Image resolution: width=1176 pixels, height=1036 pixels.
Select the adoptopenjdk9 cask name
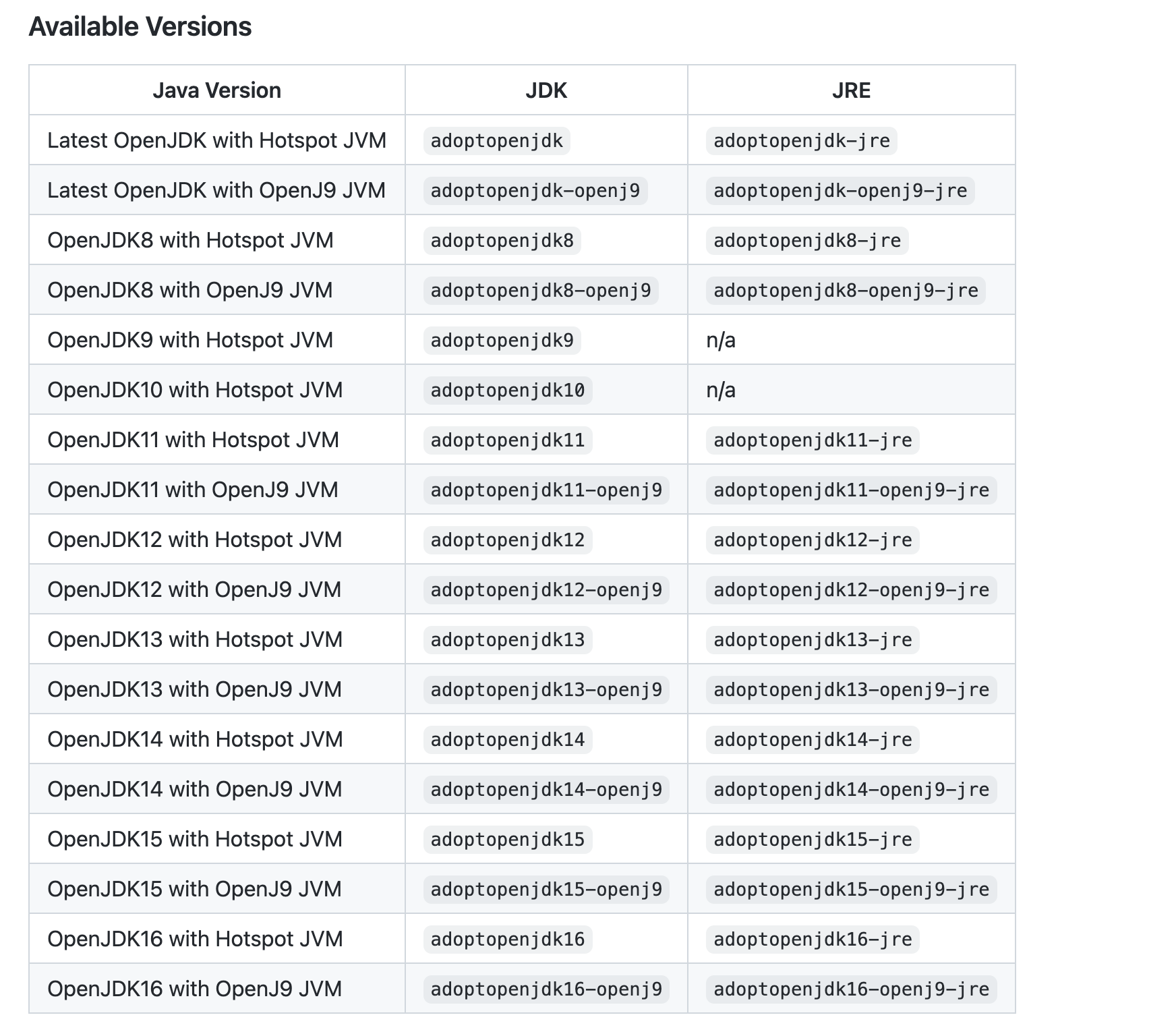point(502,341)
